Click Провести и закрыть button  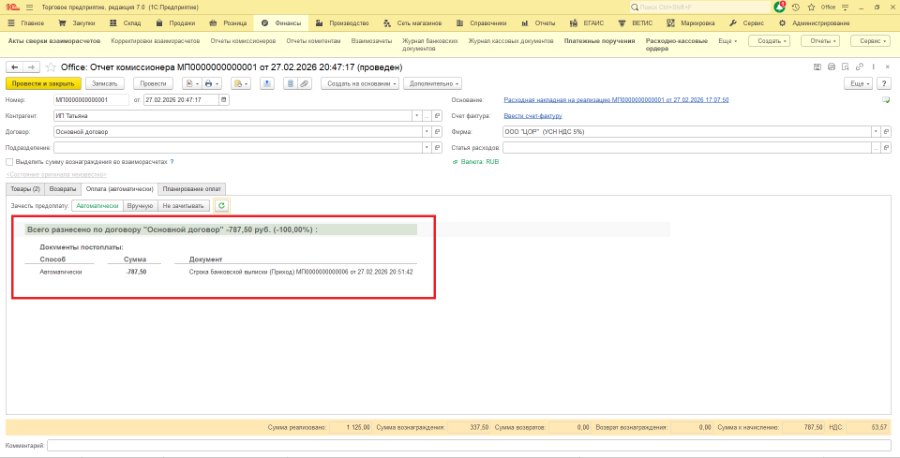point(44,84)
